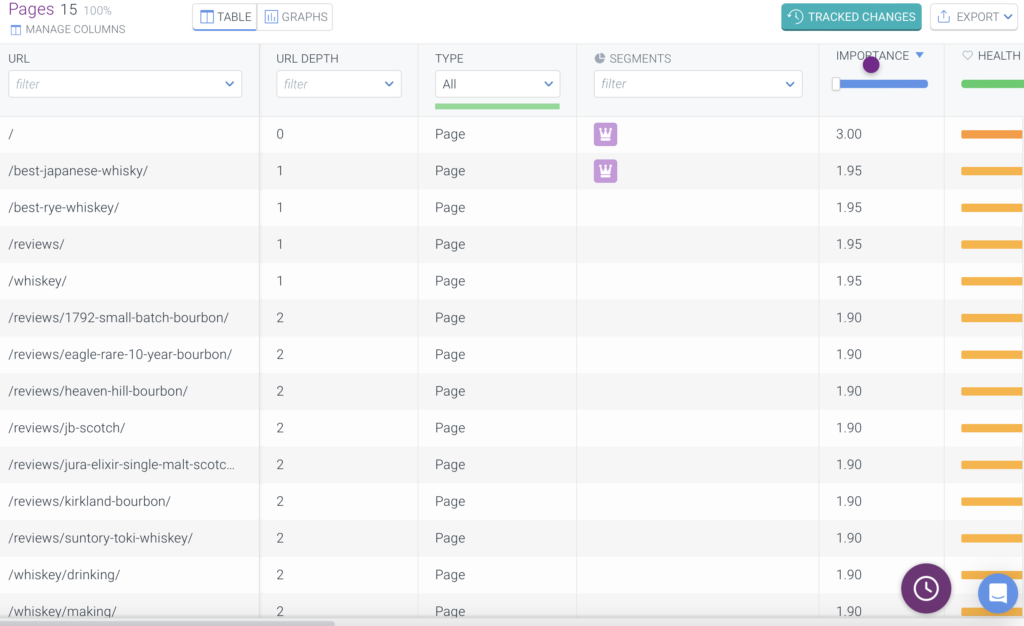Select the /reviews/eagle-rare-10-year-bourbon/ URL
The width and height of the screenshot is (1024, 626).
tap(120, 354)
